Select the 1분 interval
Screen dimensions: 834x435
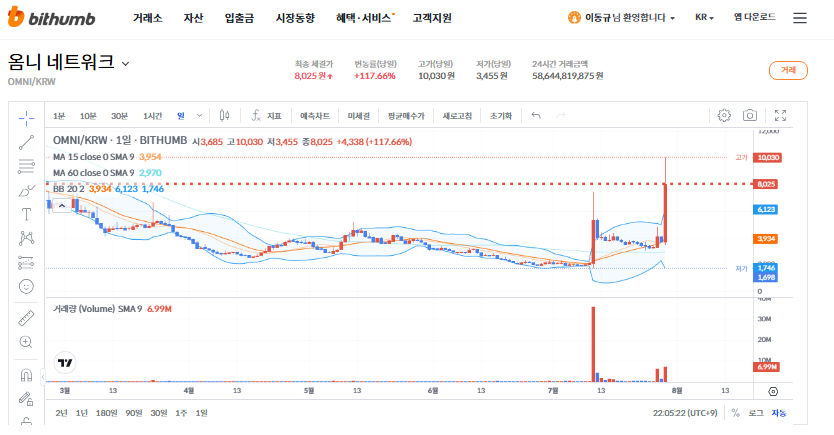pos(59,116)
